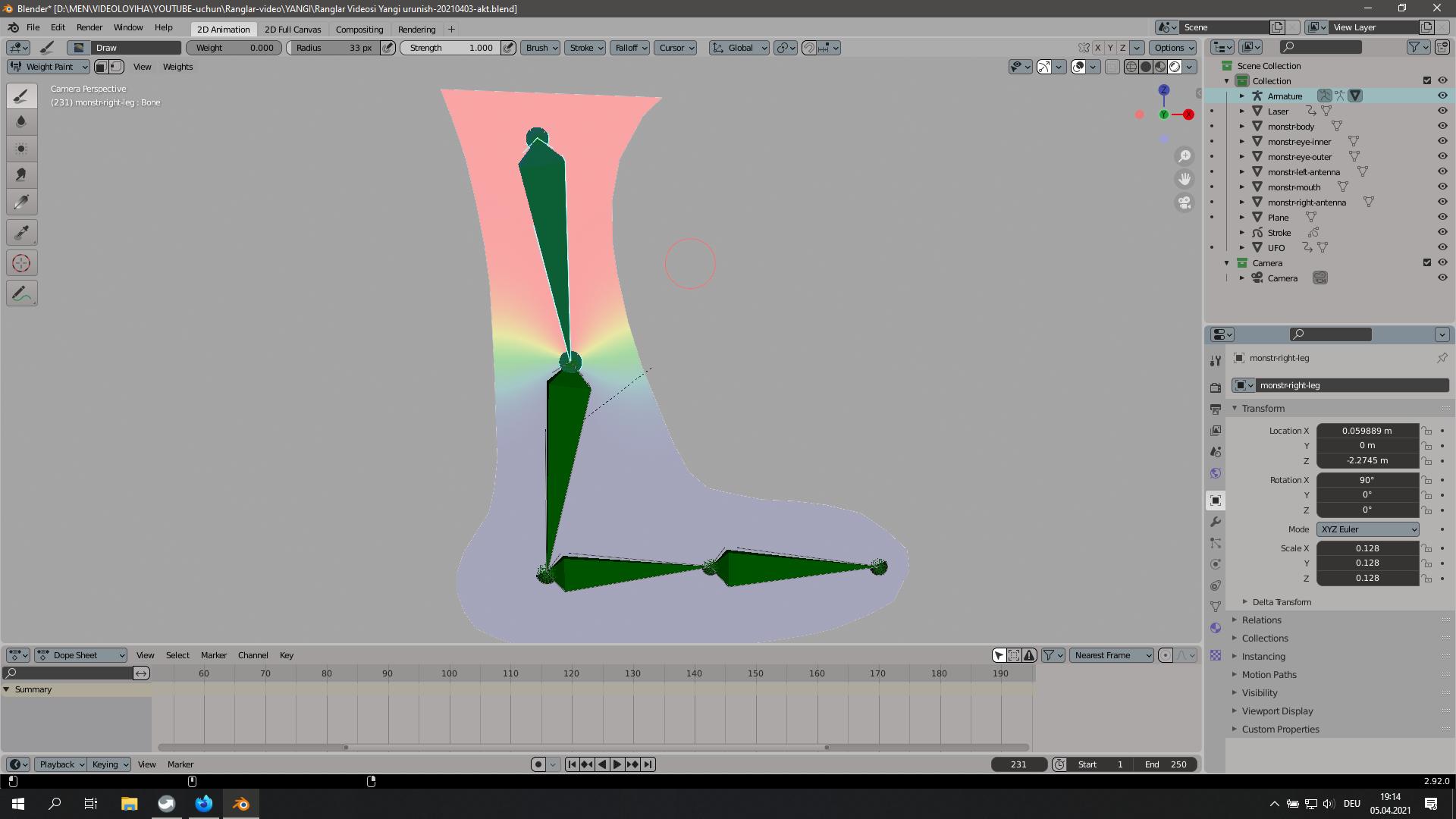Open the Object Data properties tab

(x=1216, y=607)
